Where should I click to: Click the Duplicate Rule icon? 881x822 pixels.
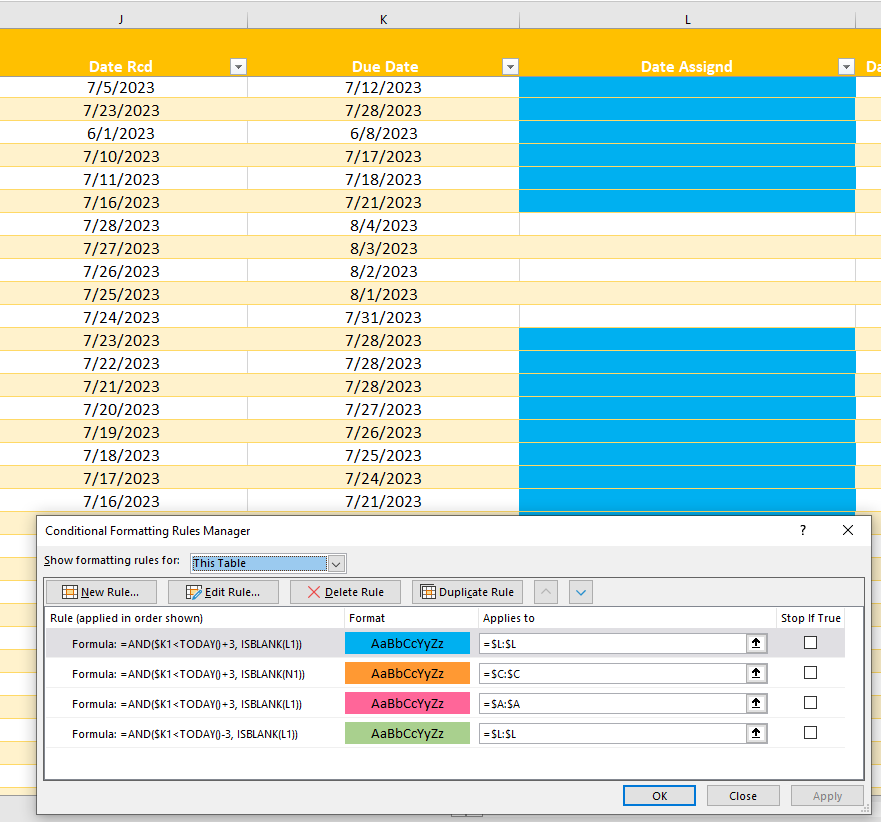(x=427, y=591)
